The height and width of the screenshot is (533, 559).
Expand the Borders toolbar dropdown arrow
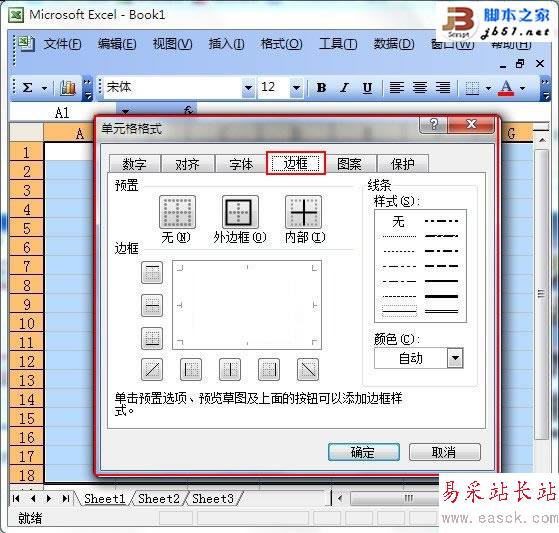[x=488, y=88]
